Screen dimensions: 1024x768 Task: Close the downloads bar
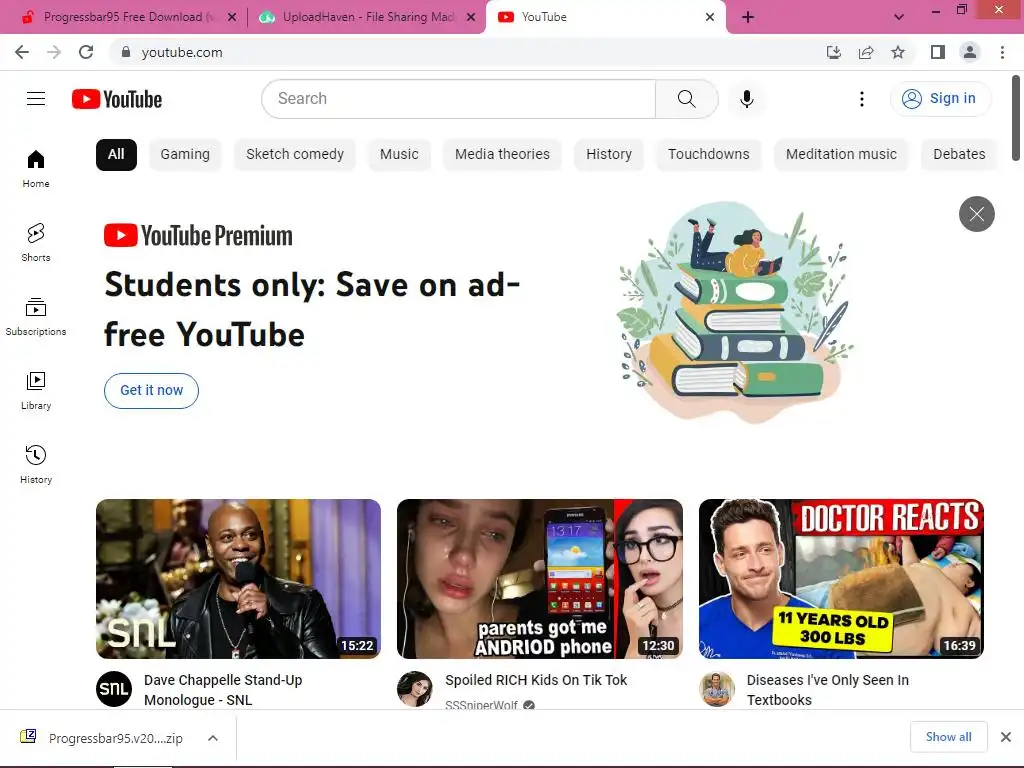click(1006, 737)
